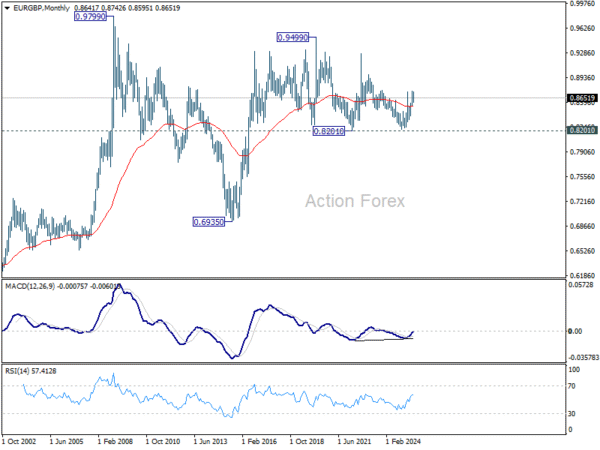600x450 pixels.
Task: Click the 1 Feb 2008 date marker
Action: [x=115, y=441]
